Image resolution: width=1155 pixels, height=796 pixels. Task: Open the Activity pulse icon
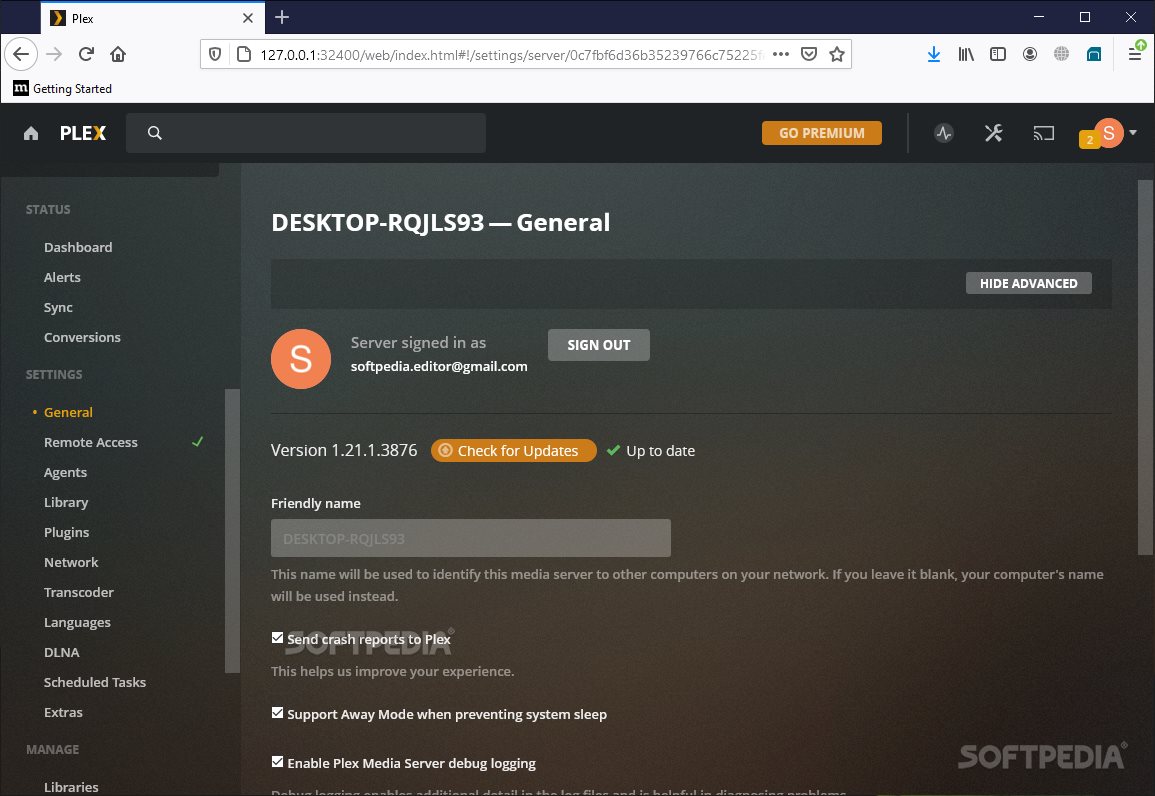click(x=944, y=133)
